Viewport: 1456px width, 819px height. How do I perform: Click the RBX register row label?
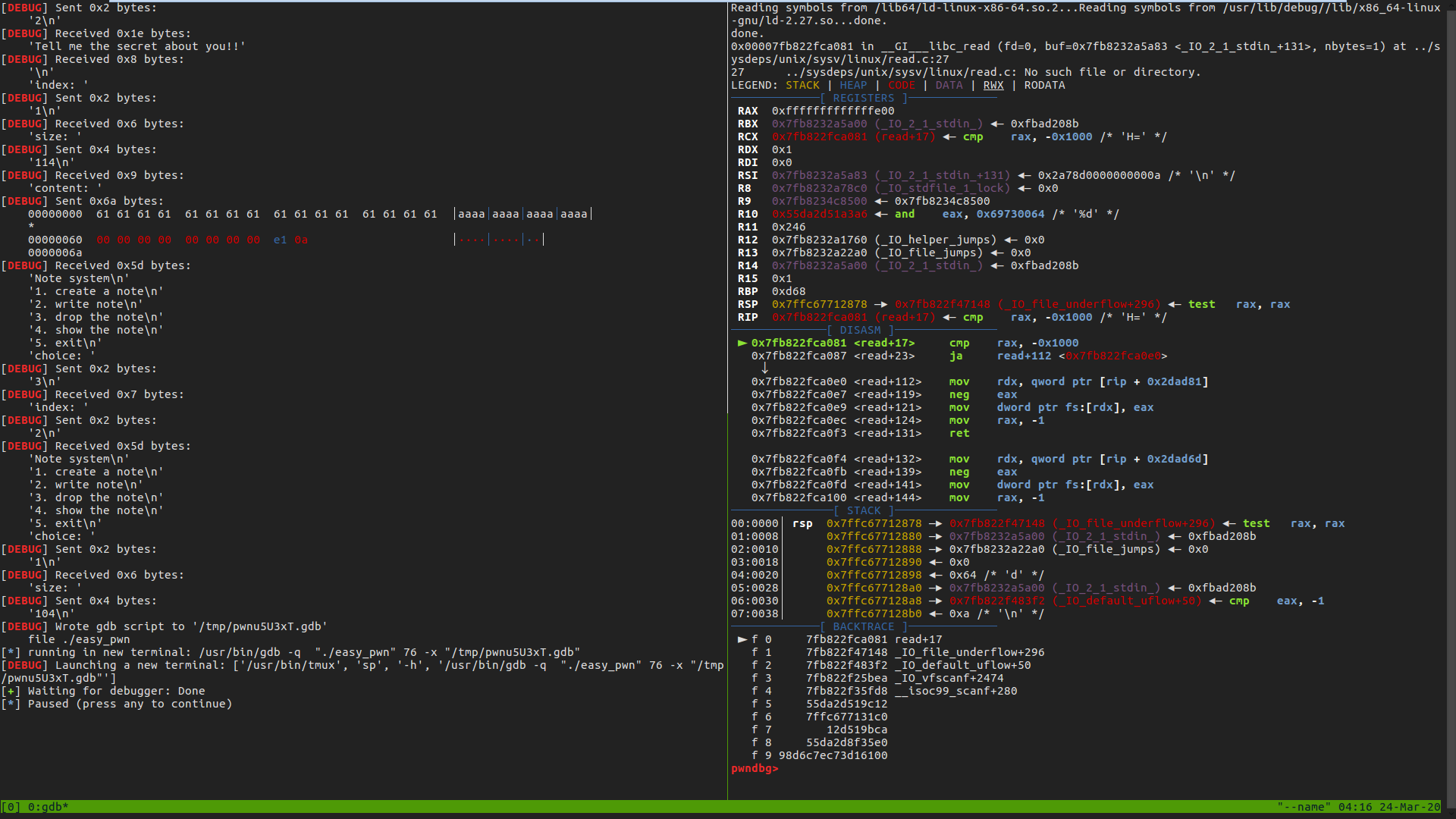pos(748,124)
